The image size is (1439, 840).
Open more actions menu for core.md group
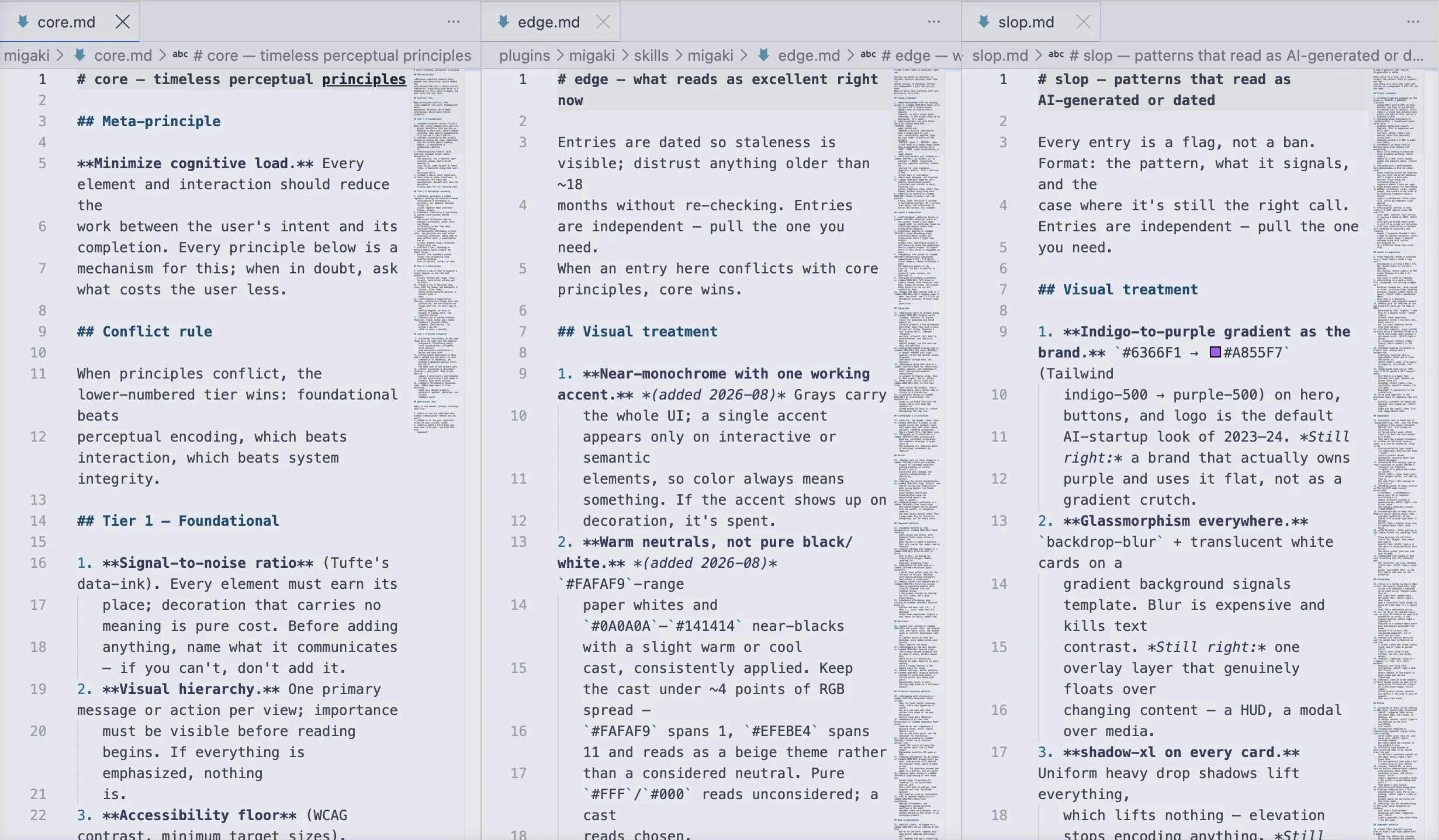[454, 22]
